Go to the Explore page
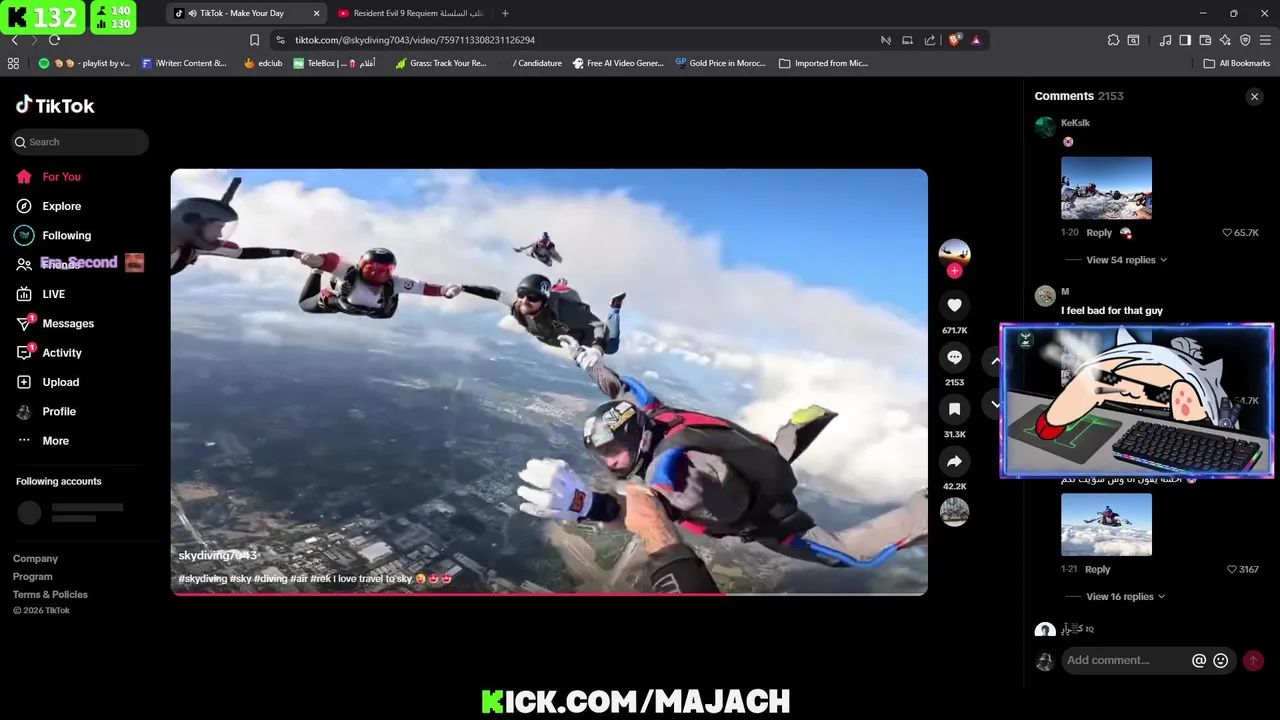 (61, 206)
